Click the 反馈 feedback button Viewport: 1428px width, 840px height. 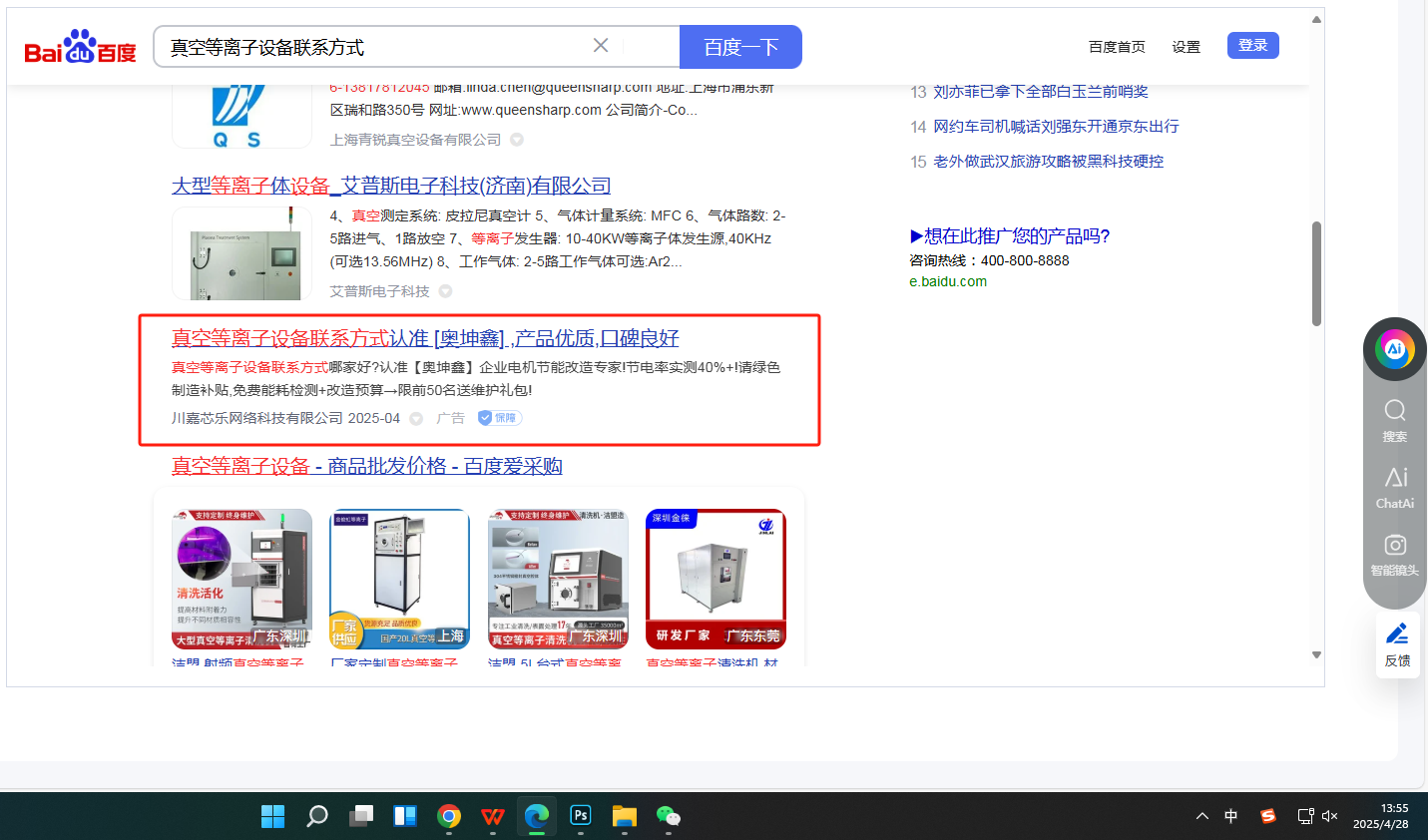click(1397, 644)
